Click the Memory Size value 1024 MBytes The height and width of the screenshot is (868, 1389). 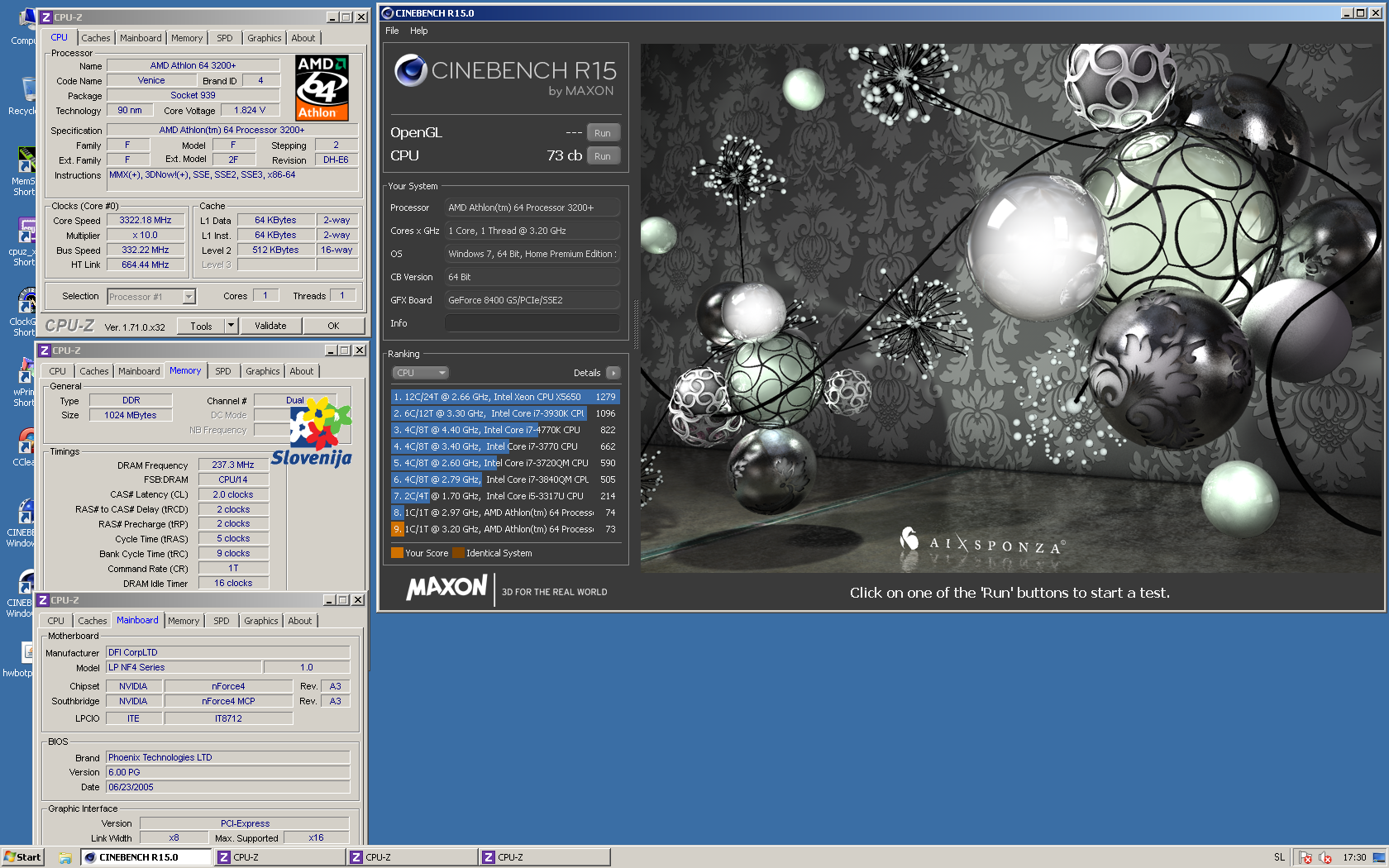131,415
